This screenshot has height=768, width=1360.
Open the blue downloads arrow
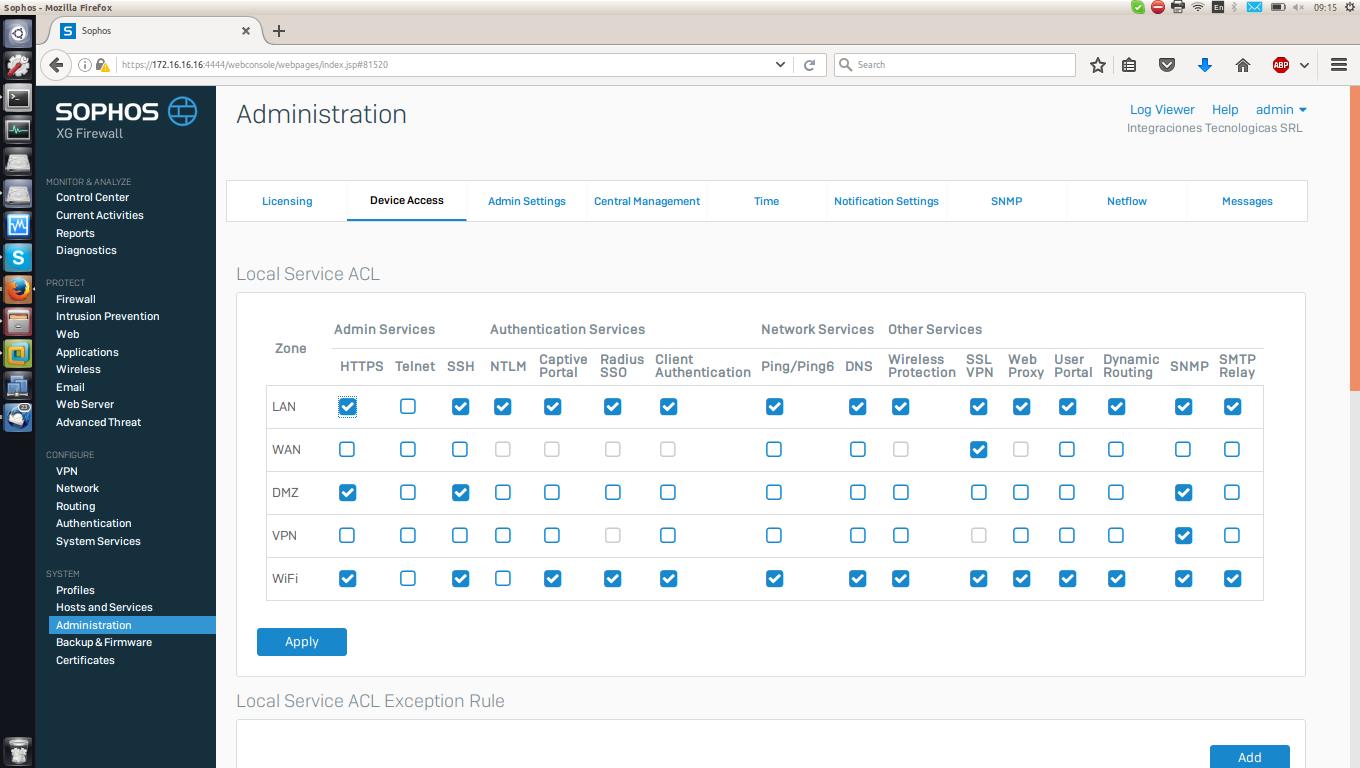coord(1205,65)
